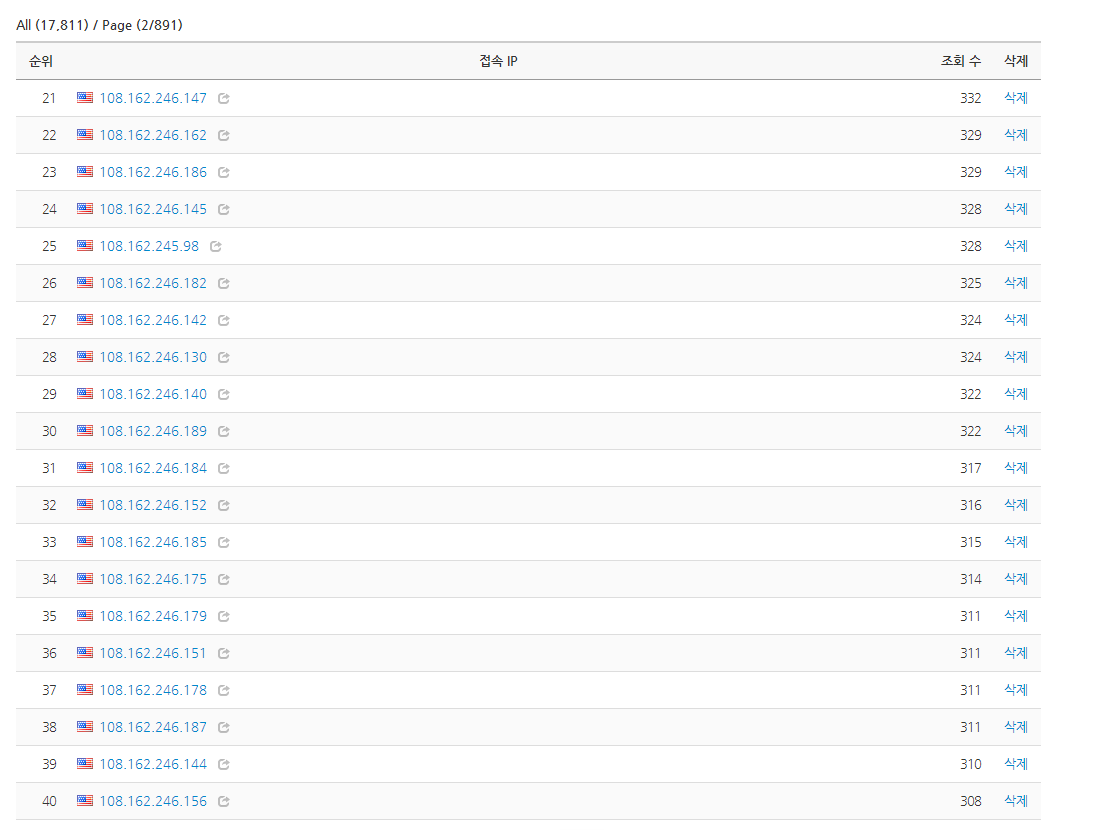The height and width of the screenshot is (830, 1111).
Task: Select IP link 108.162.246.184
Action: pos(153,468)
